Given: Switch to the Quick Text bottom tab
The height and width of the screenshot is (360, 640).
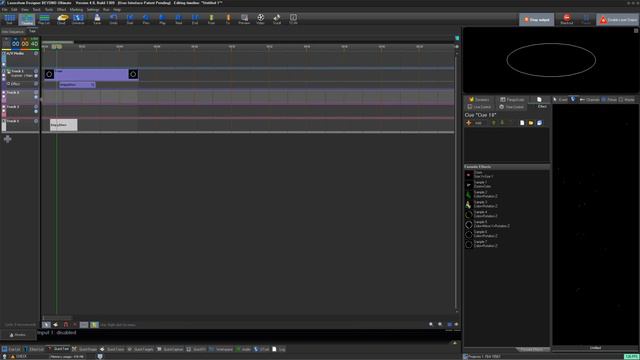Looking at the screenshot, I should (58, 349).
